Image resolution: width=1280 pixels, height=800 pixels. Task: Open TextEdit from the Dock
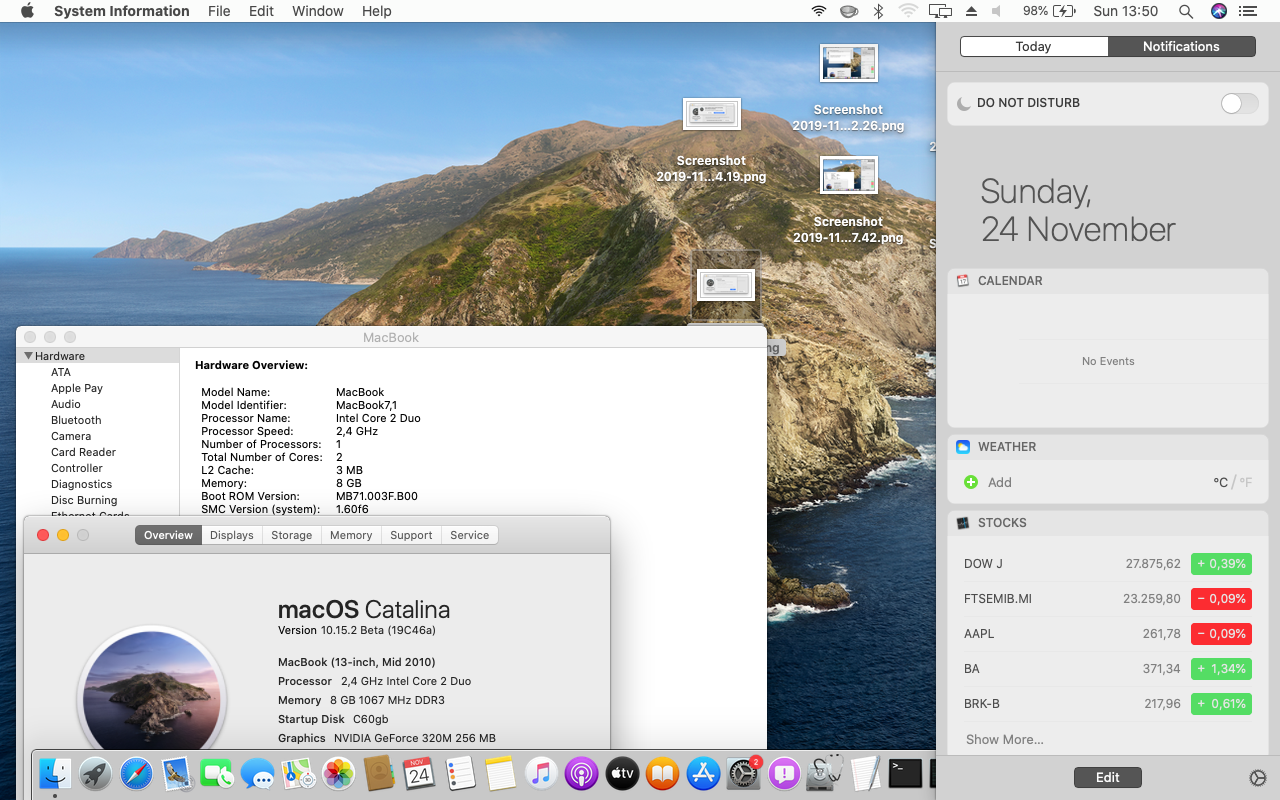point(865,773)
